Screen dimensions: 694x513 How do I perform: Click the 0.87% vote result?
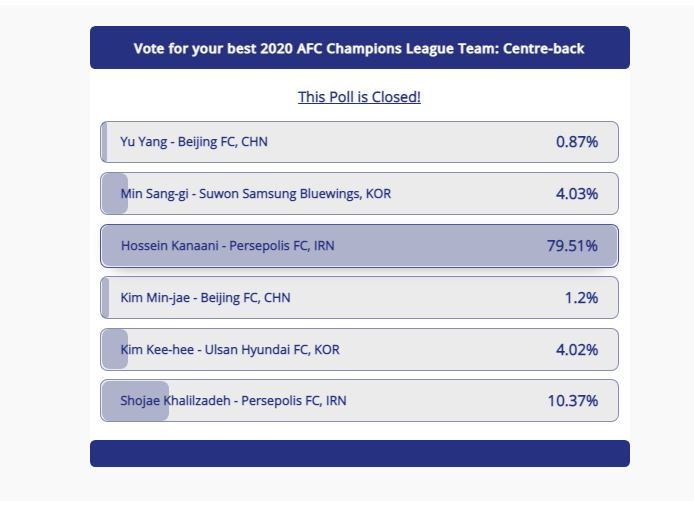(577, 142)
